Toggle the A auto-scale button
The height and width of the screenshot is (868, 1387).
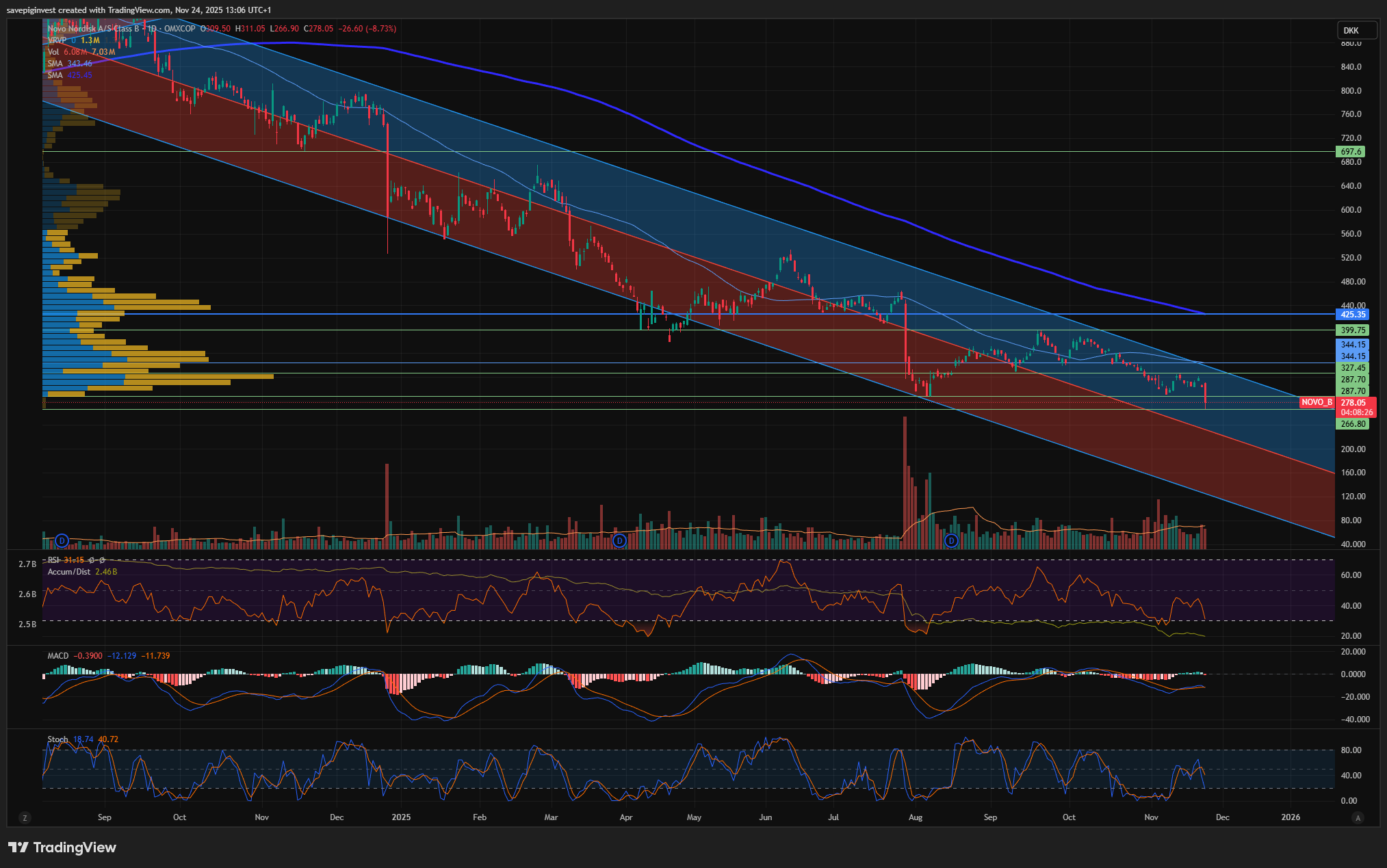click(1358, 818)
